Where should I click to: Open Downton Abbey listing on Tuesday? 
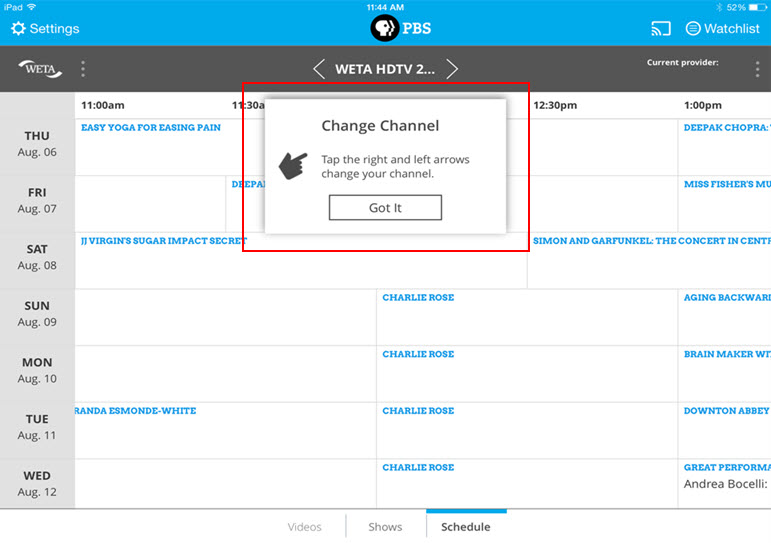726,411
